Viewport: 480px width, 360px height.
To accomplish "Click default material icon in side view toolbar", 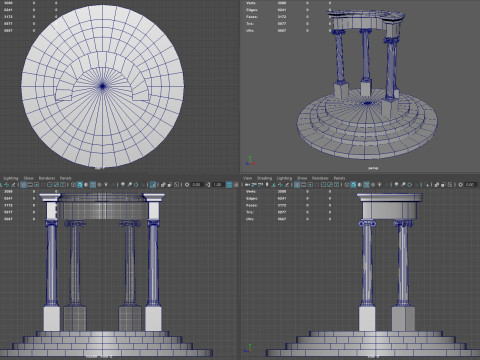I will pyautogui.click(x=360, y=185).
